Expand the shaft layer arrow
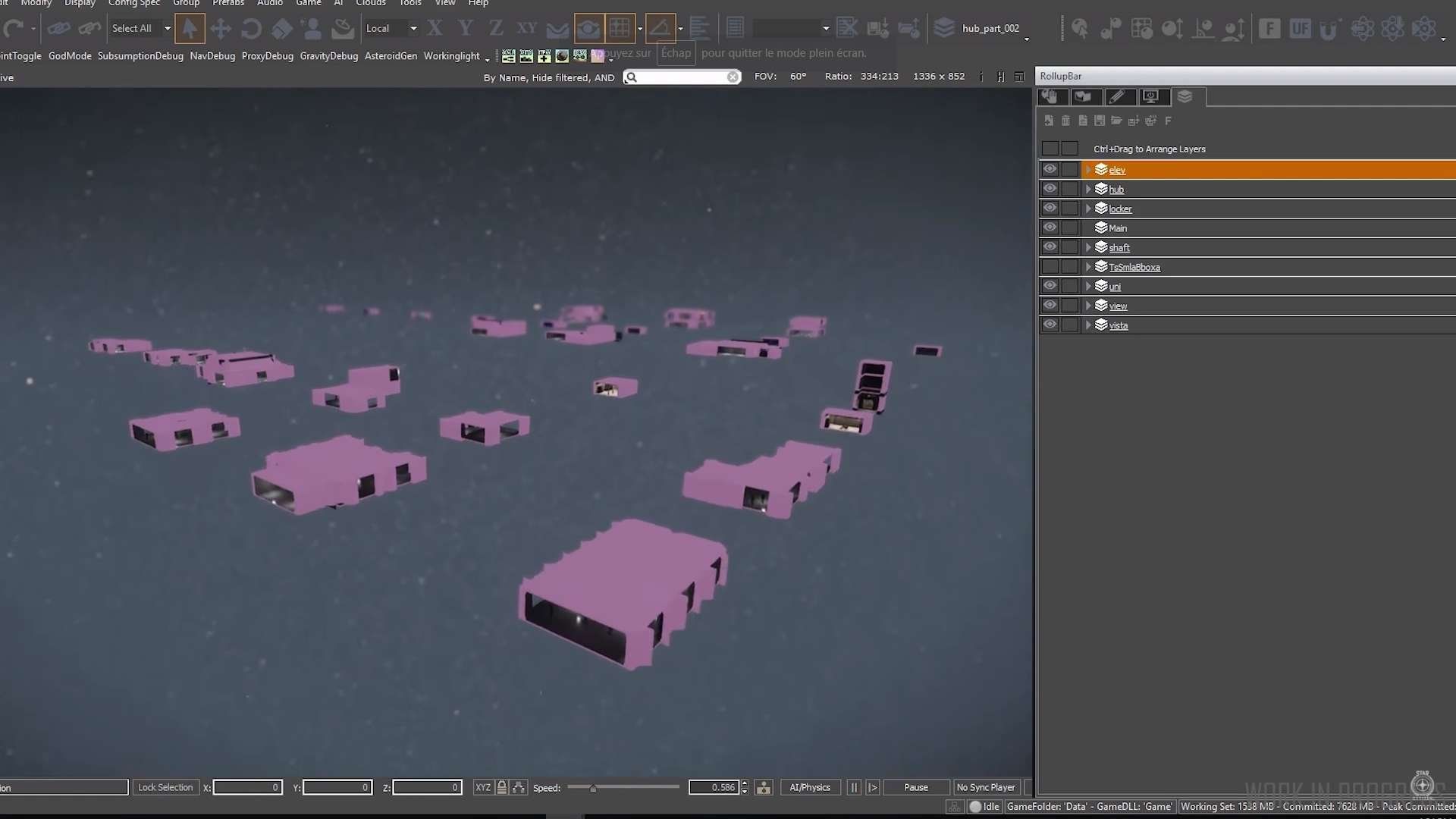Viewport: 1456px width, 819px height. tap(1088, 247)
